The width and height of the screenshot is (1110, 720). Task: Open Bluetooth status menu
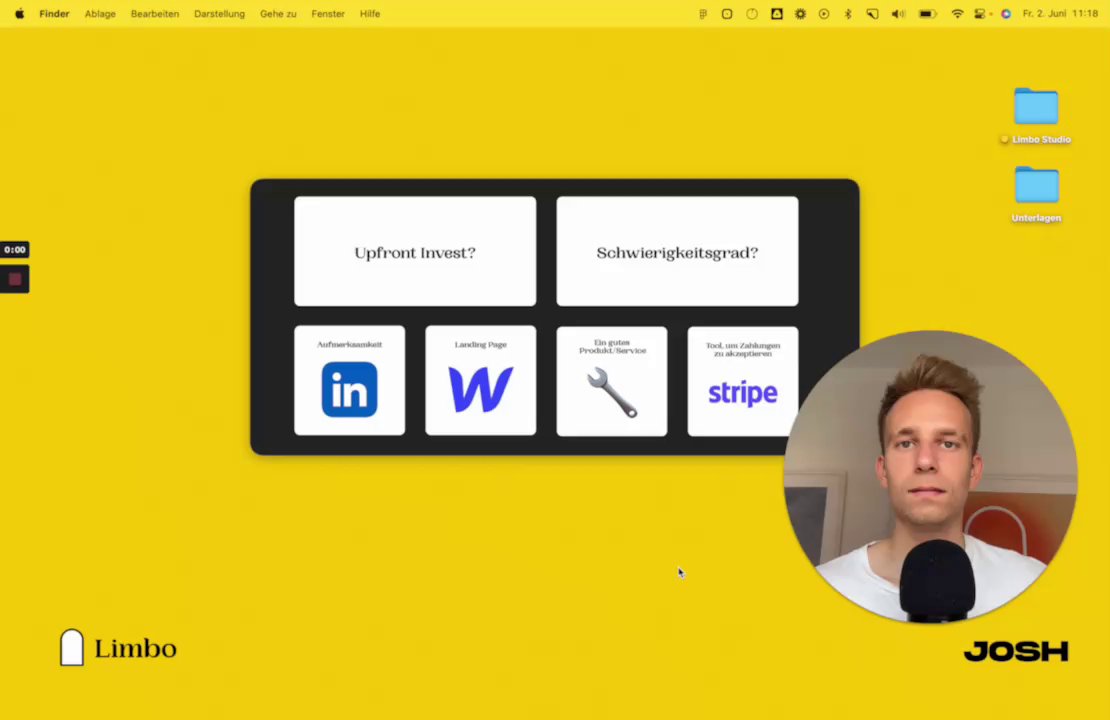(848, 13)
